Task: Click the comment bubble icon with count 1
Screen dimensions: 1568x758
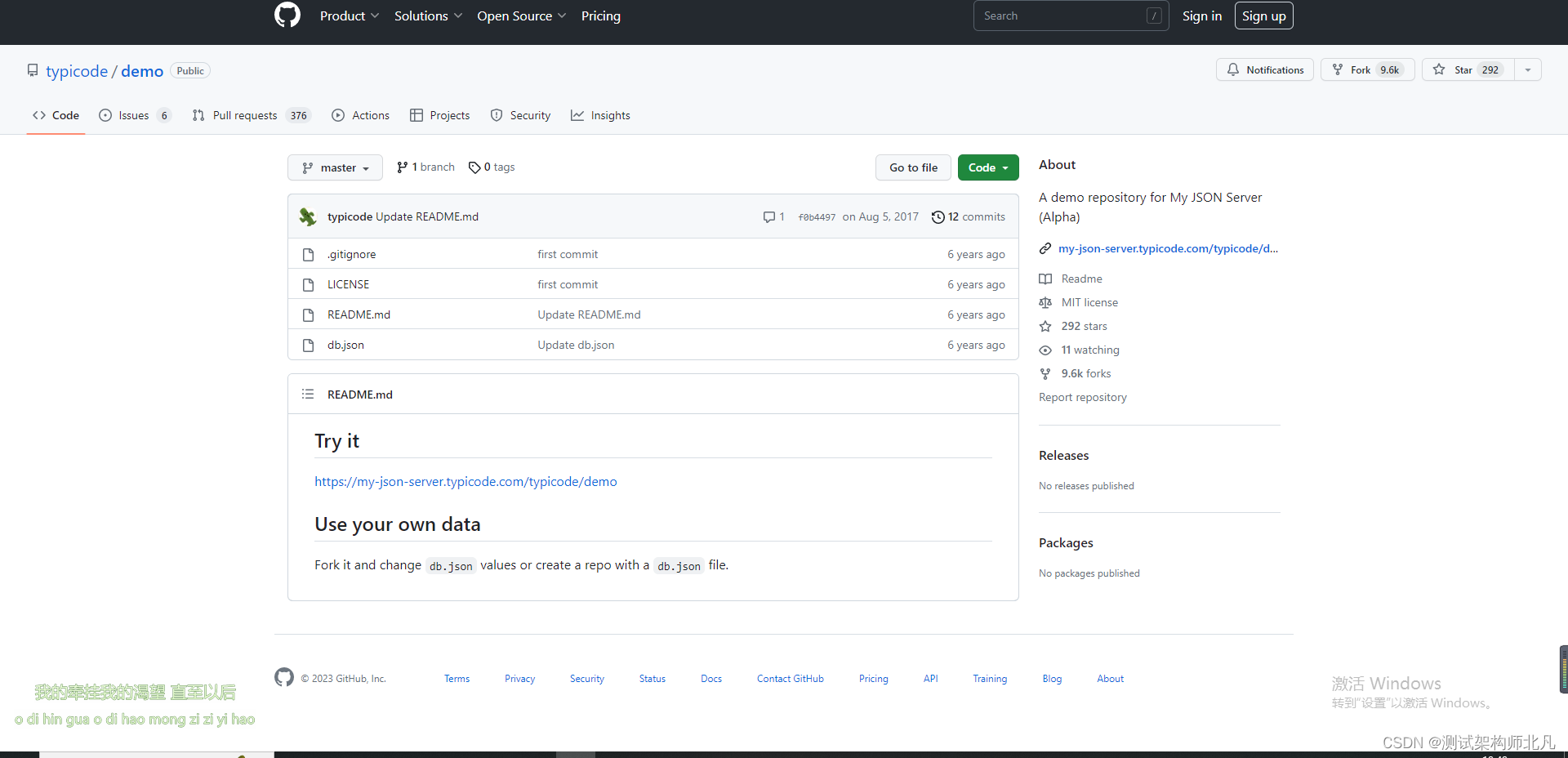Action: click(769, 216)
